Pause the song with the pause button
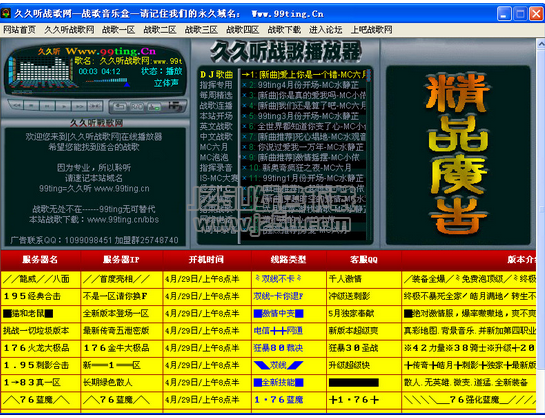 click(47, 106)
